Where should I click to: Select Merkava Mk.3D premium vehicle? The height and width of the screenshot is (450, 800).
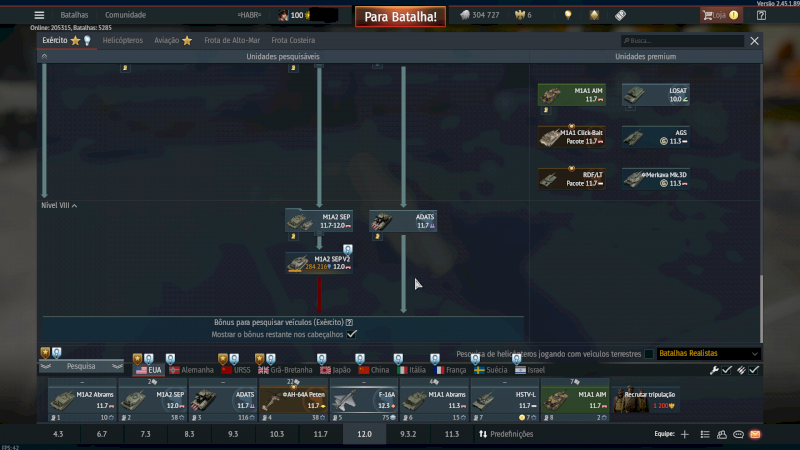656,179
